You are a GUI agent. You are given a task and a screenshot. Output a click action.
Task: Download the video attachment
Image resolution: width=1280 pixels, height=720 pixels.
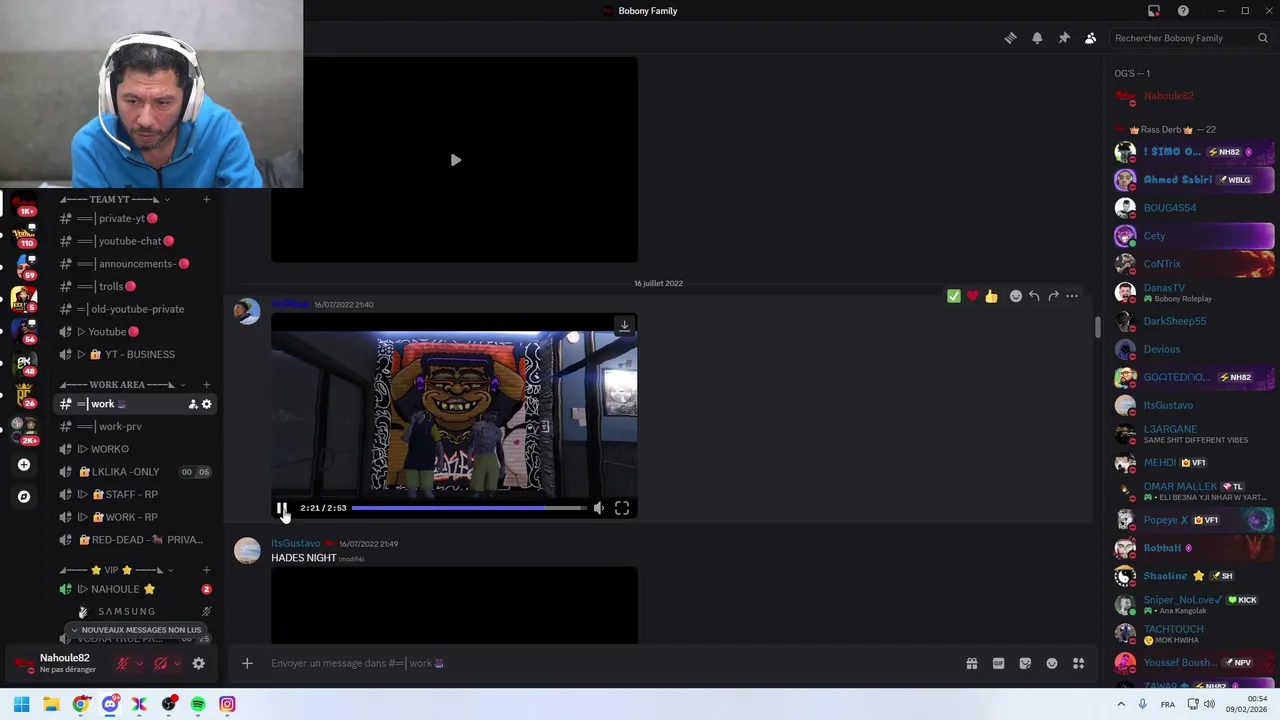(624, 325)
